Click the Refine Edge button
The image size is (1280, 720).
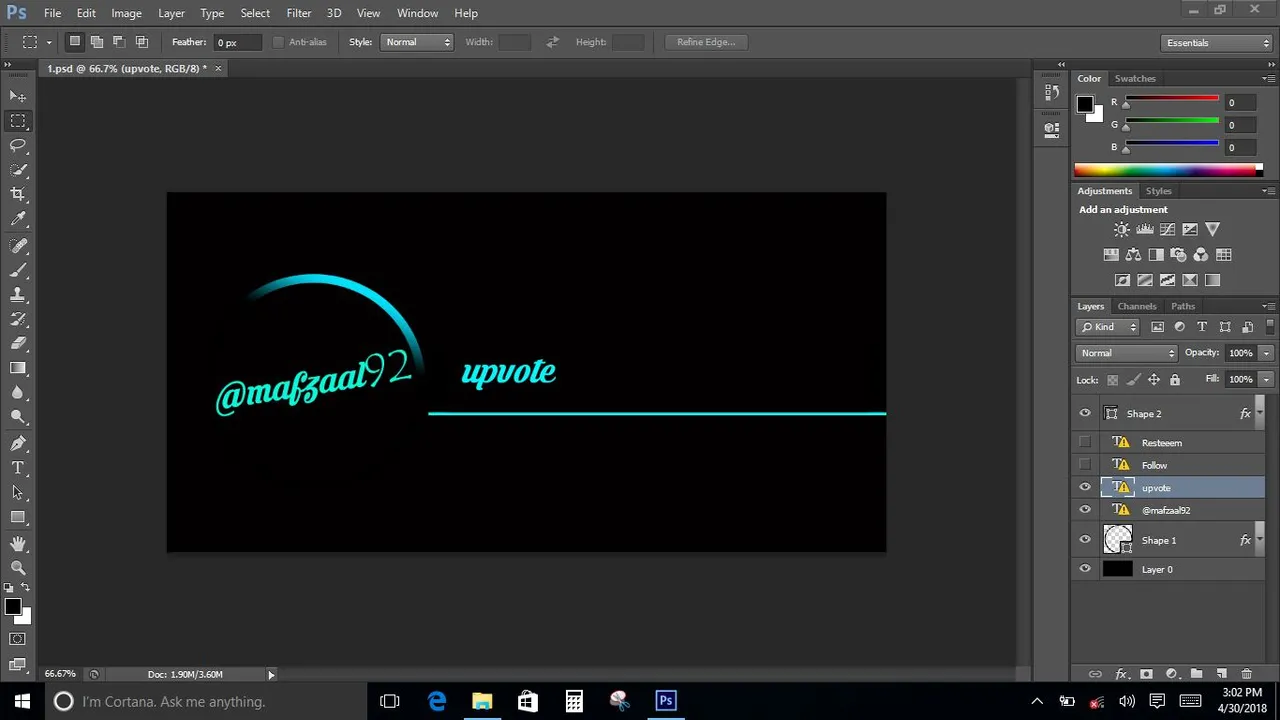pyautogui.click(x=706, y=42)
